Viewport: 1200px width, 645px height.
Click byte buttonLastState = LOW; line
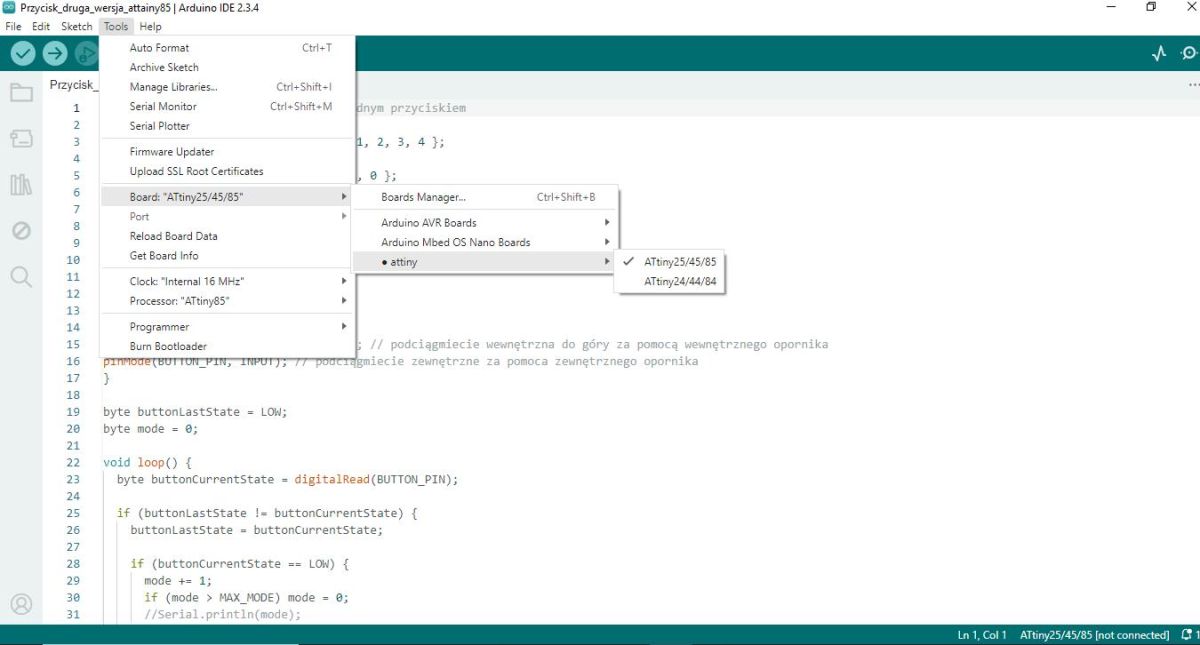(x=195, y=411)
